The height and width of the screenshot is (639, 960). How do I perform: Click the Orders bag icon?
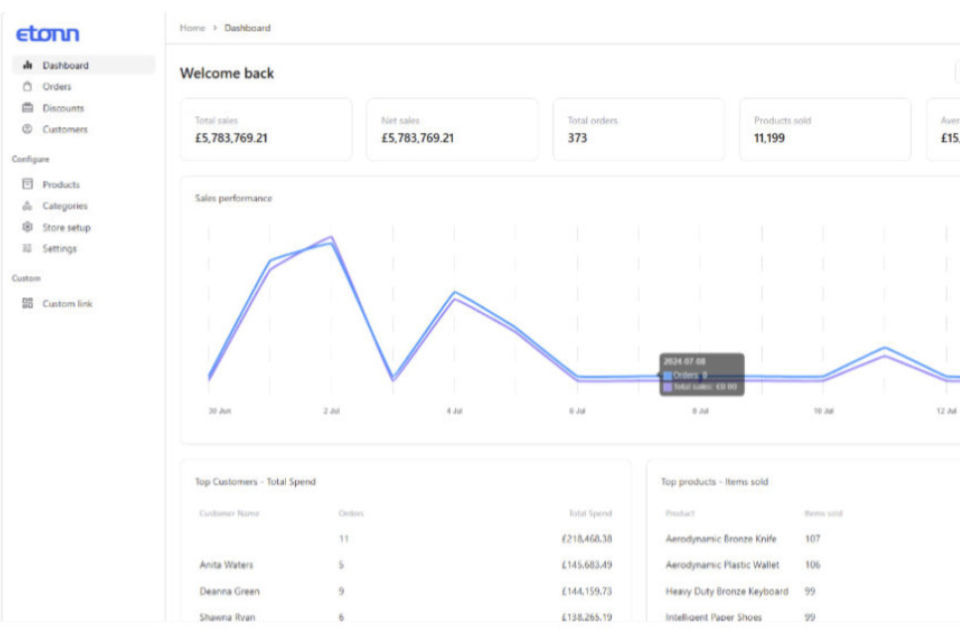(x=28, y=86)
